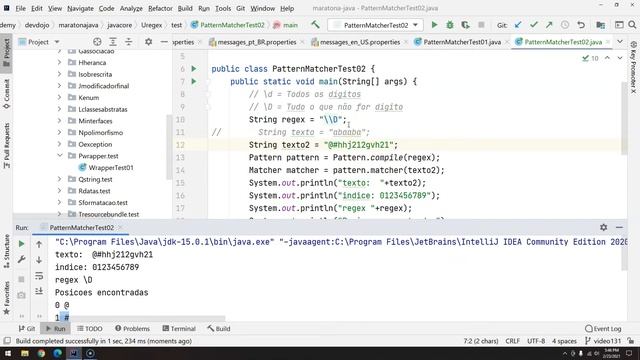Open Search Everywhere magnifier icon
Image resolution: width=640 pixels, height=360 pixels.
(632, 25)
